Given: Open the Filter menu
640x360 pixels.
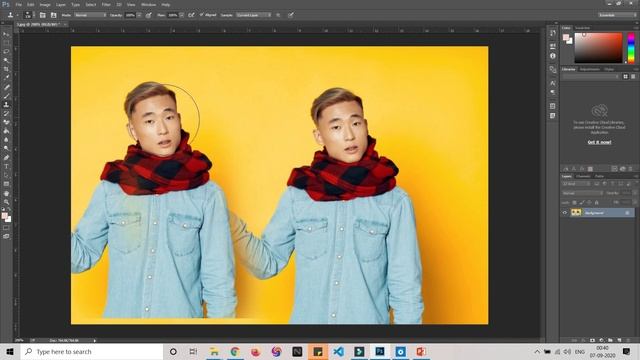Looking at the screenshot, I should click(x=106, y=4).
